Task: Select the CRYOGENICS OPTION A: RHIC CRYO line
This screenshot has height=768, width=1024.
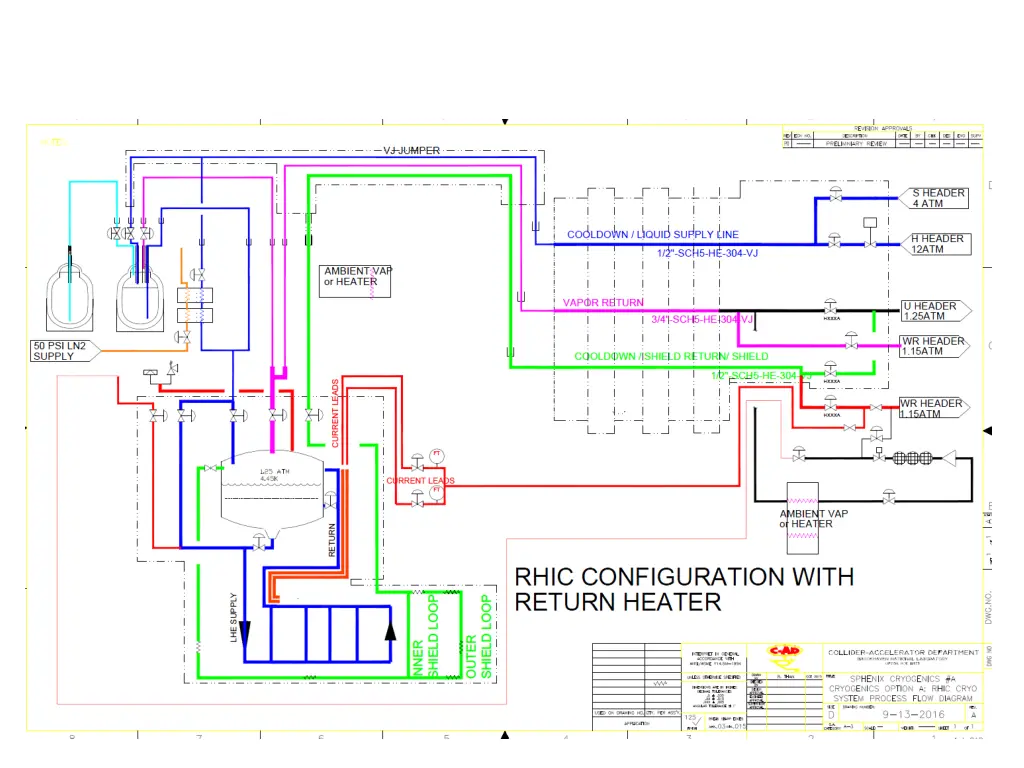Action: pyautogui.click(x=903, y=688)
